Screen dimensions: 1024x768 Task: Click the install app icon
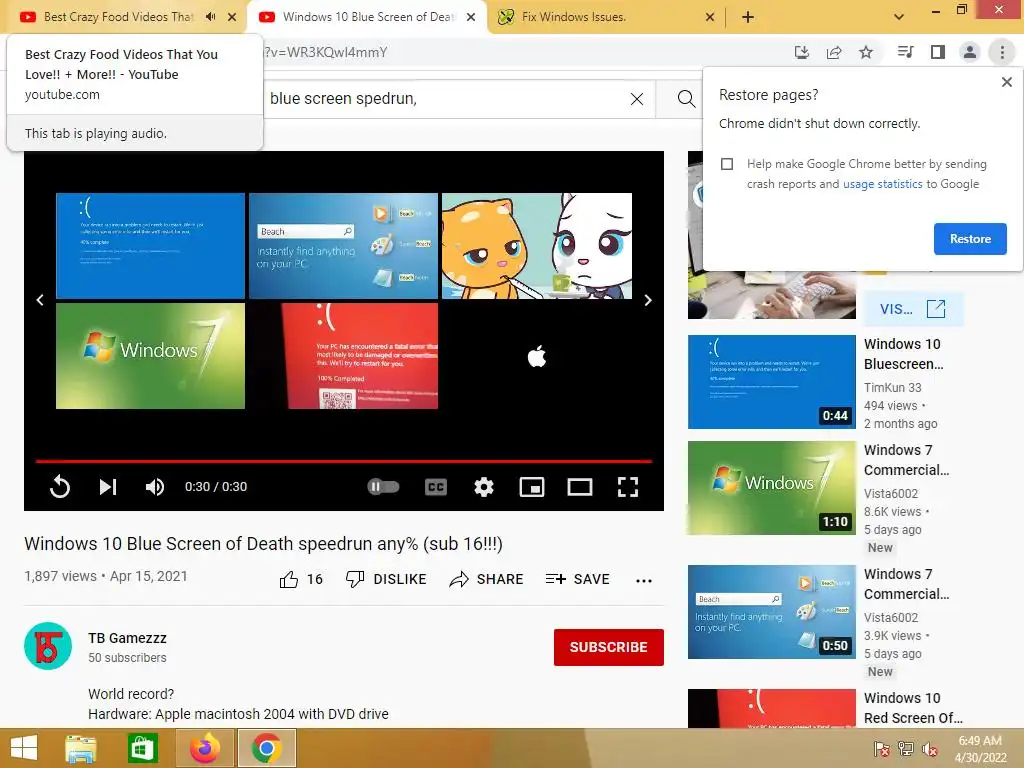pos(801,52)
